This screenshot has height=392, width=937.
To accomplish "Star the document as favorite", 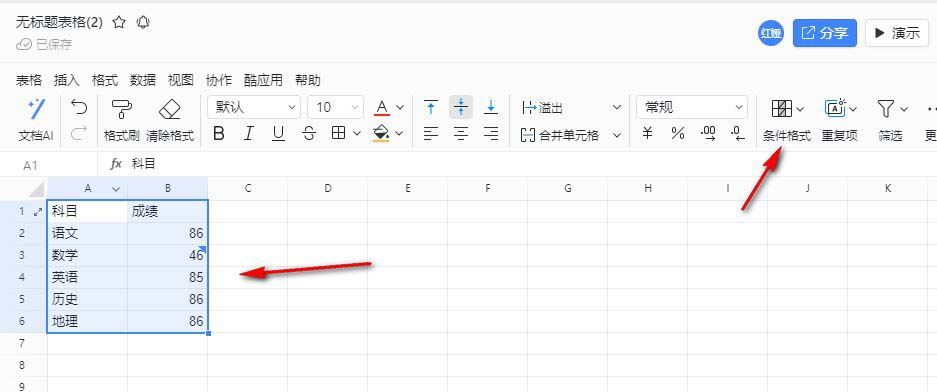I will pos(120,23).
